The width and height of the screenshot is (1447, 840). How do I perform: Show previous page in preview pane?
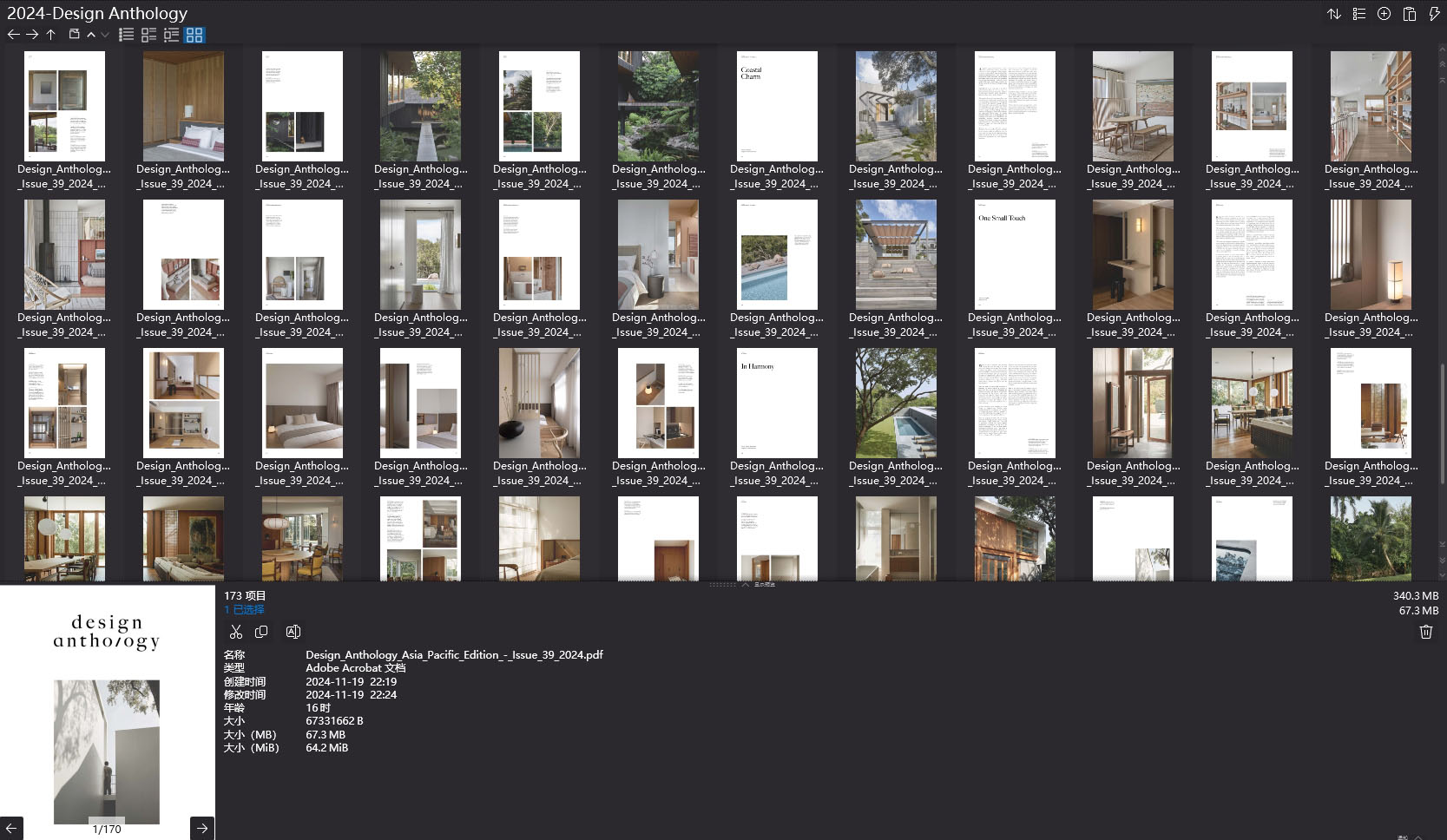pyautogui.click(x=11, y=828)
